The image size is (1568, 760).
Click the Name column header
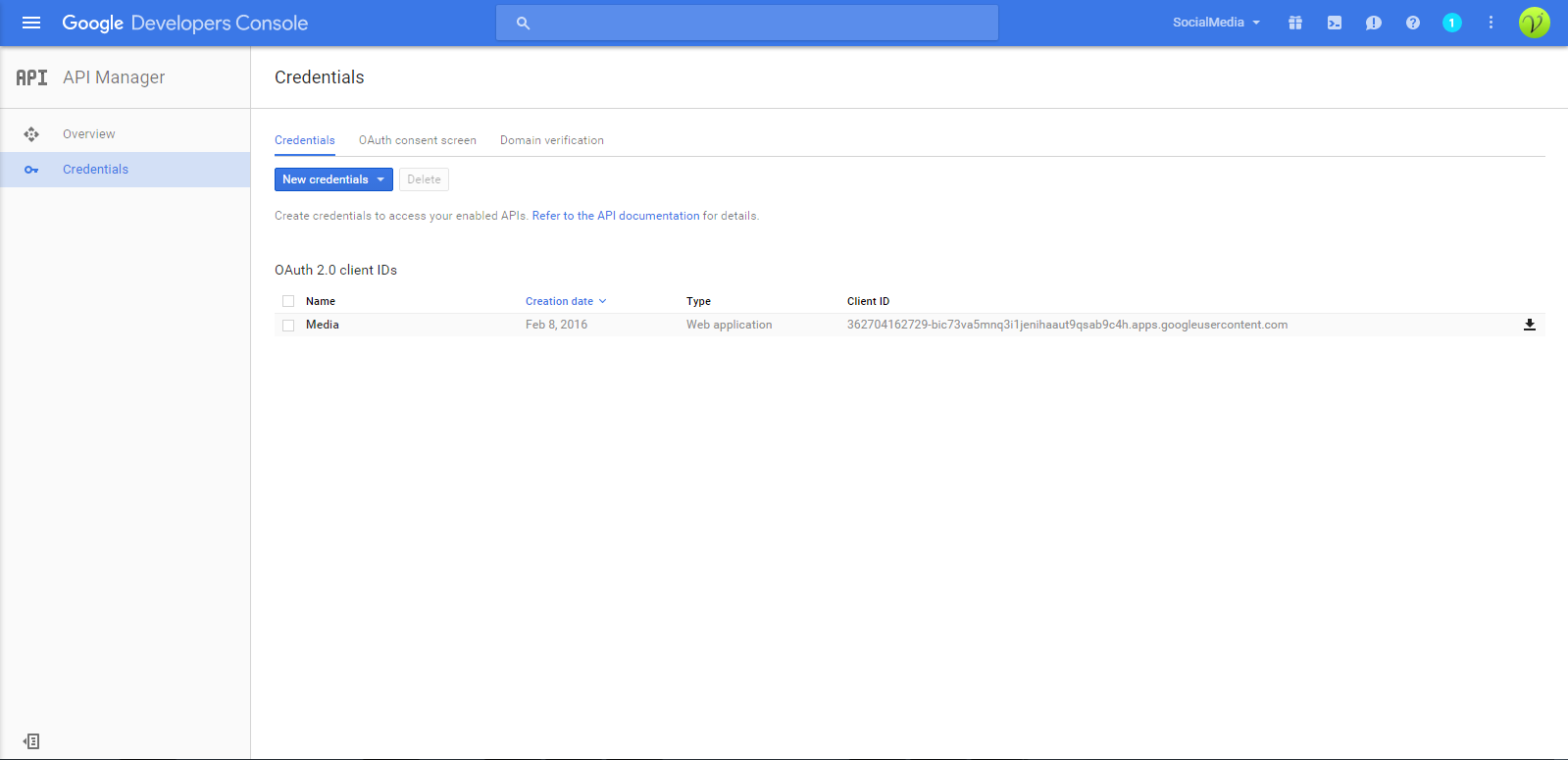321,301
